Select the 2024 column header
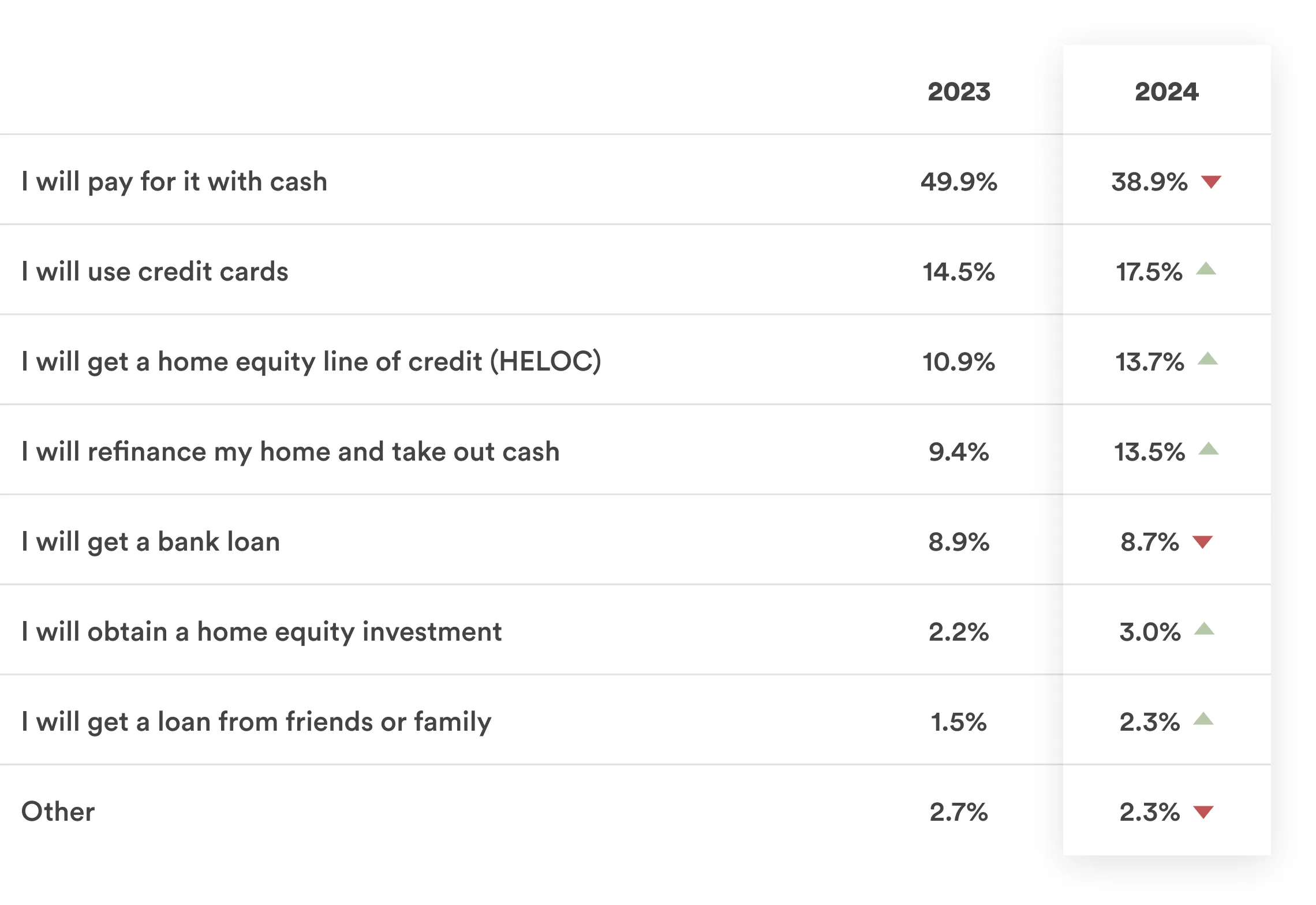 point(1167,92)
